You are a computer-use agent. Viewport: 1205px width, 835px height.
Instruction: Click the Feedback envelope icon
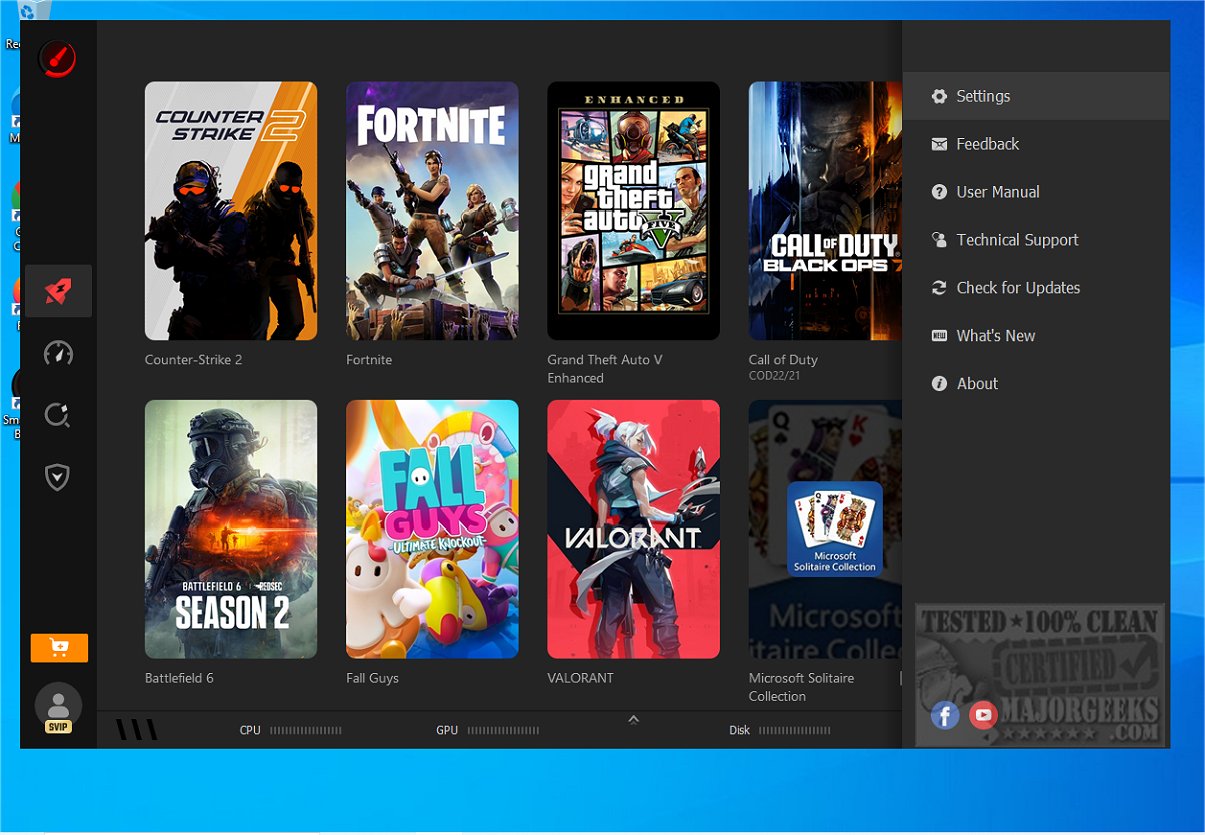click(x=939, y=144)
